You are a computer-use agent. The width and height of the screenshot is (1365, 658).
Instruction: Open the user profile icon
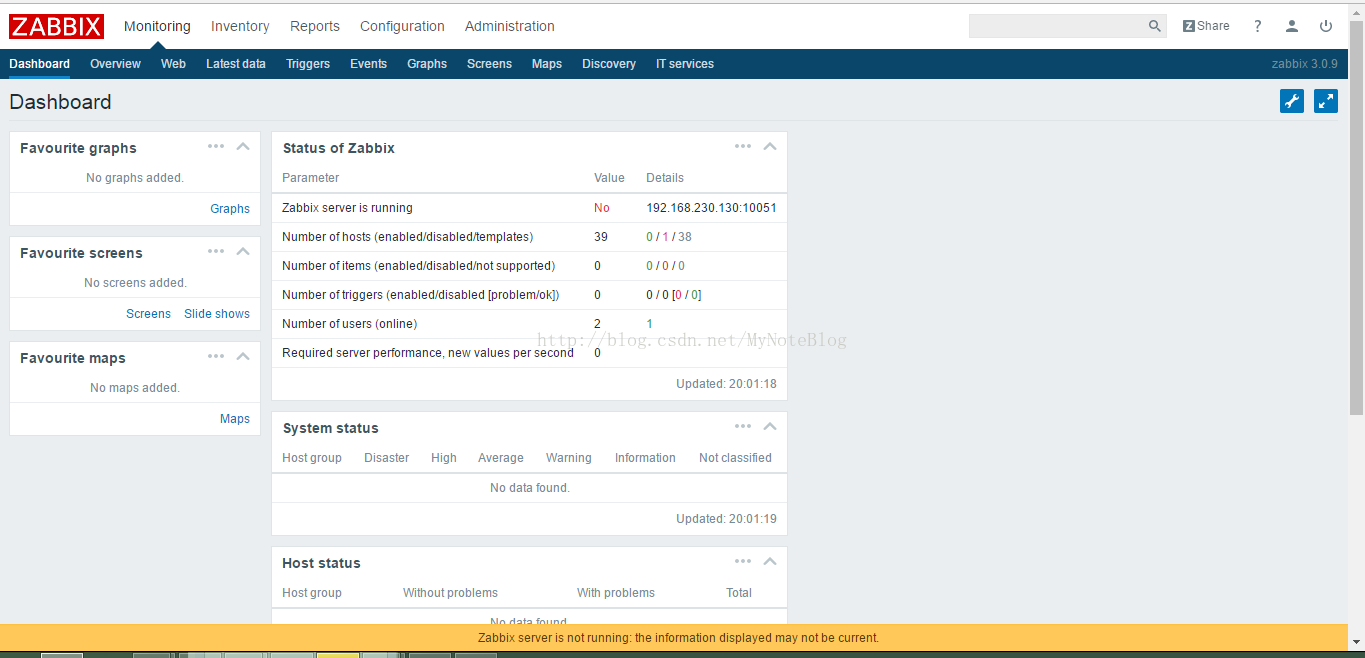pyautogui.click(x=1292, y=26)
